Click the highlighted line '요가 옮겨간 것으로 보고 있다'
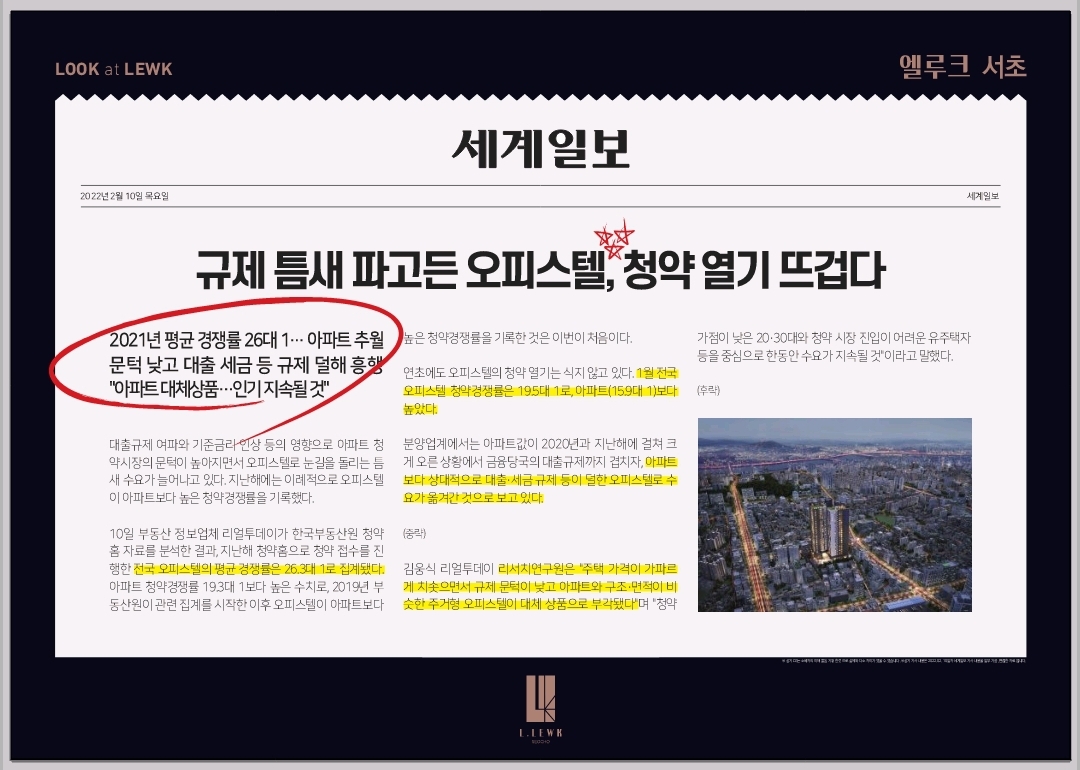1080x770 pixels. point(473,497)
